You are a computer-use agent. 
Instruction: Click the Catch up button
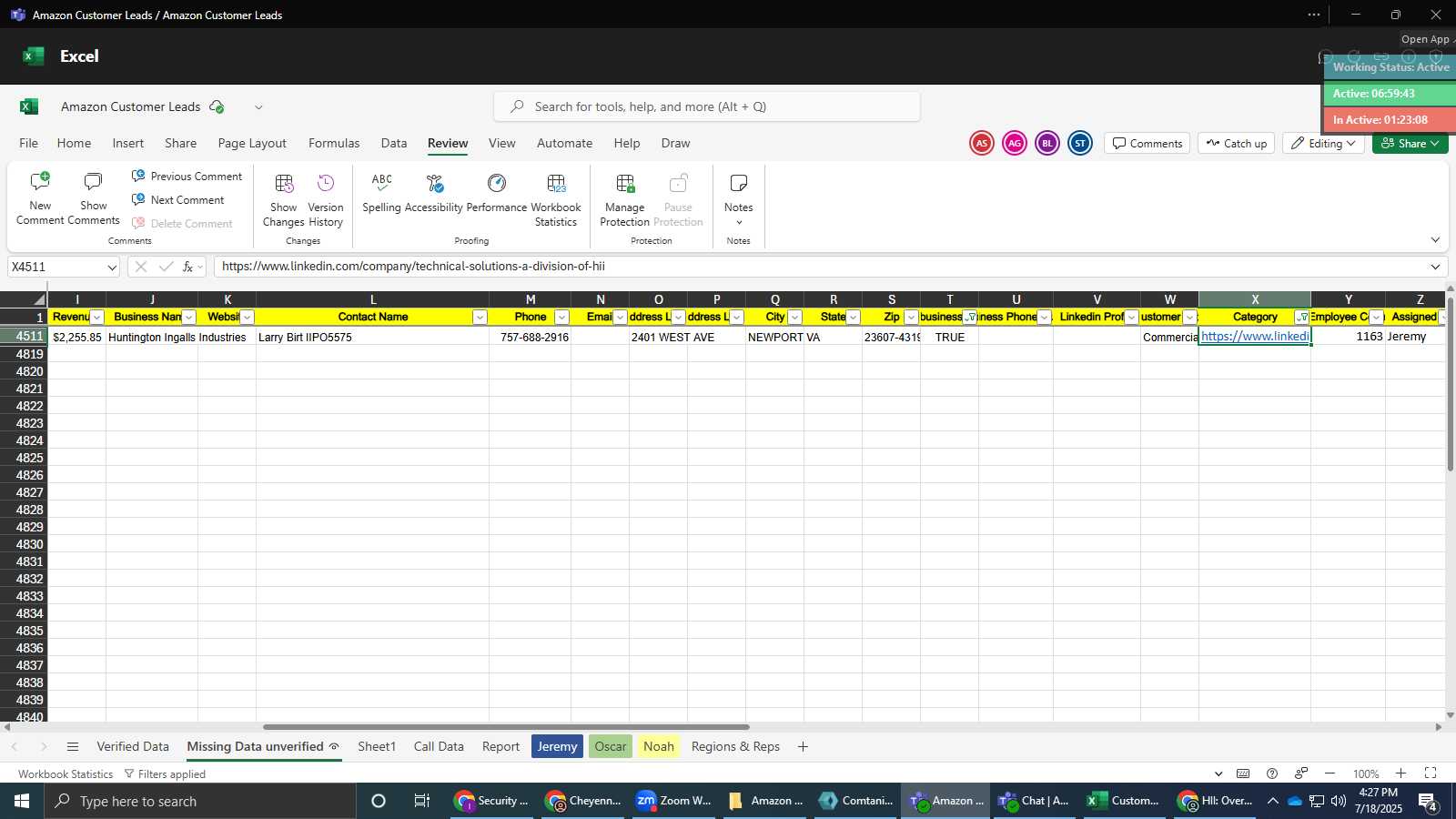1237,143
